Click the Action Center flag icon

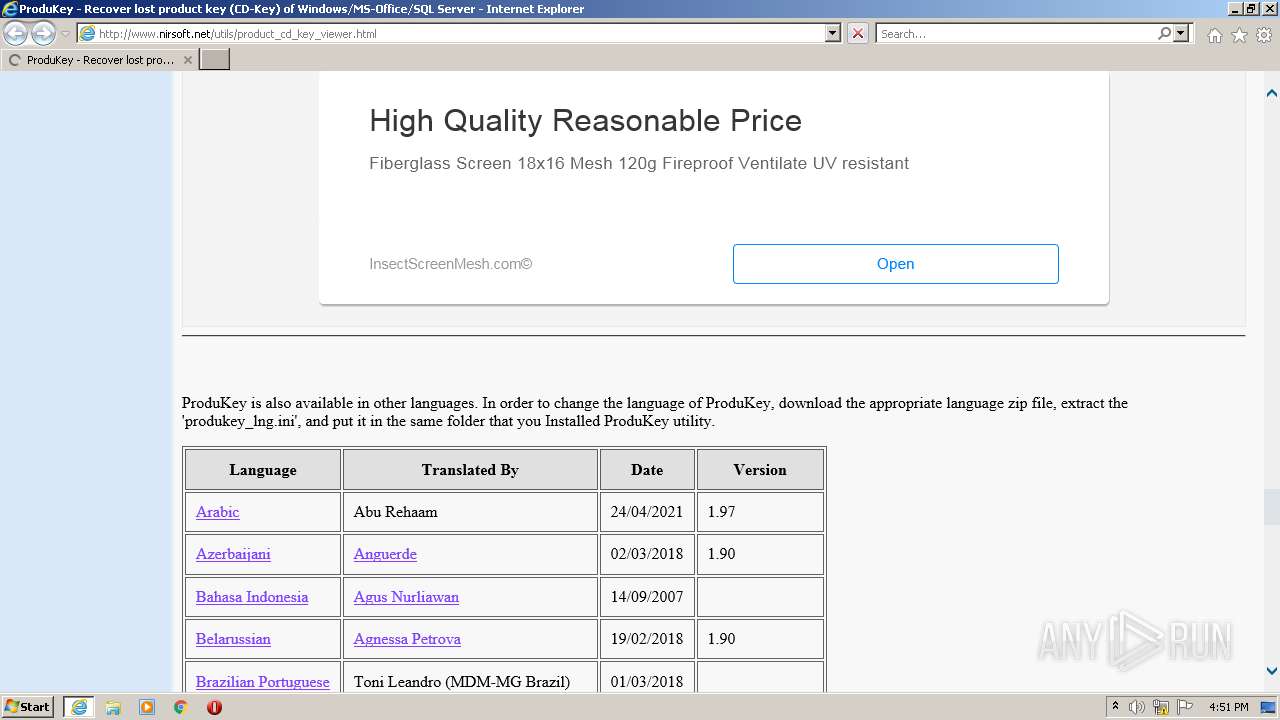tap(1185, 707)
